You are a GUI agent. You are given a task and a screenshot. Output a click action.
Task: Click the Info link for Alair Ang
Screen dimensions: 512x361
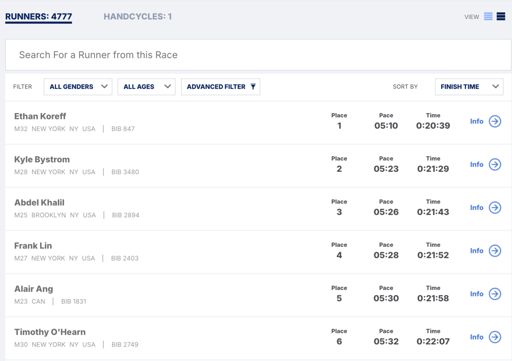[x=477, y=294]
